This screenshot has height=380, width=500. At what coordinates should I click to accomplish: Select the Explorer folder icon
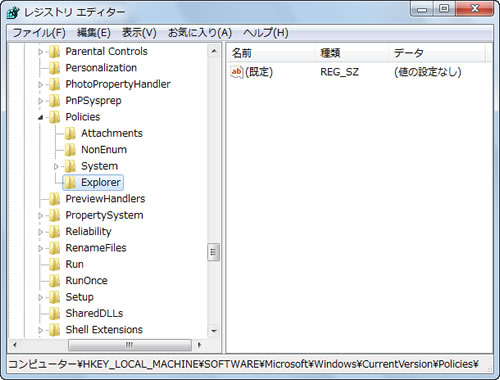[x=70, y=182]
